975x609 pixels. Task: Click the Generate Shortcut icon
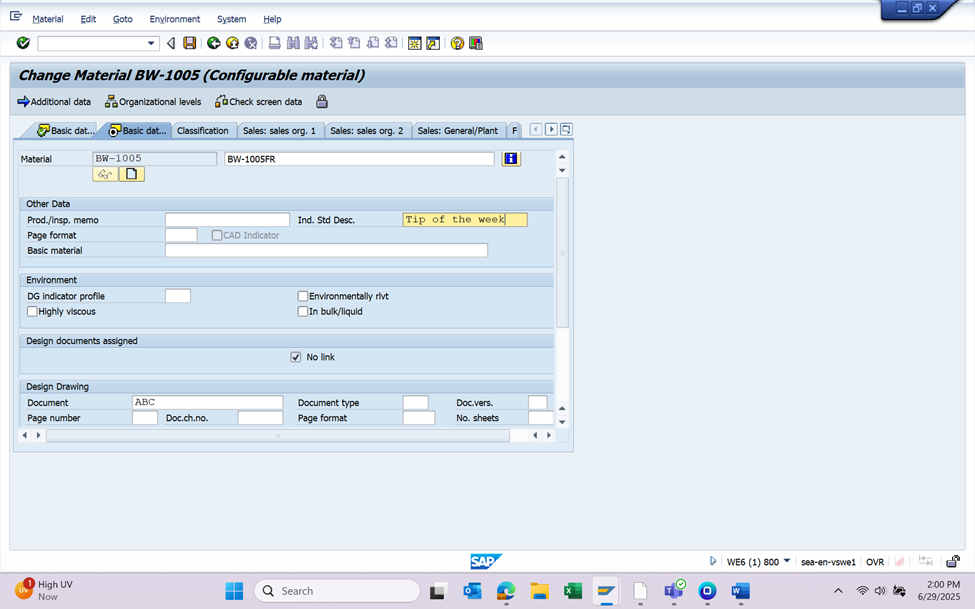click(x=433, y=43)
